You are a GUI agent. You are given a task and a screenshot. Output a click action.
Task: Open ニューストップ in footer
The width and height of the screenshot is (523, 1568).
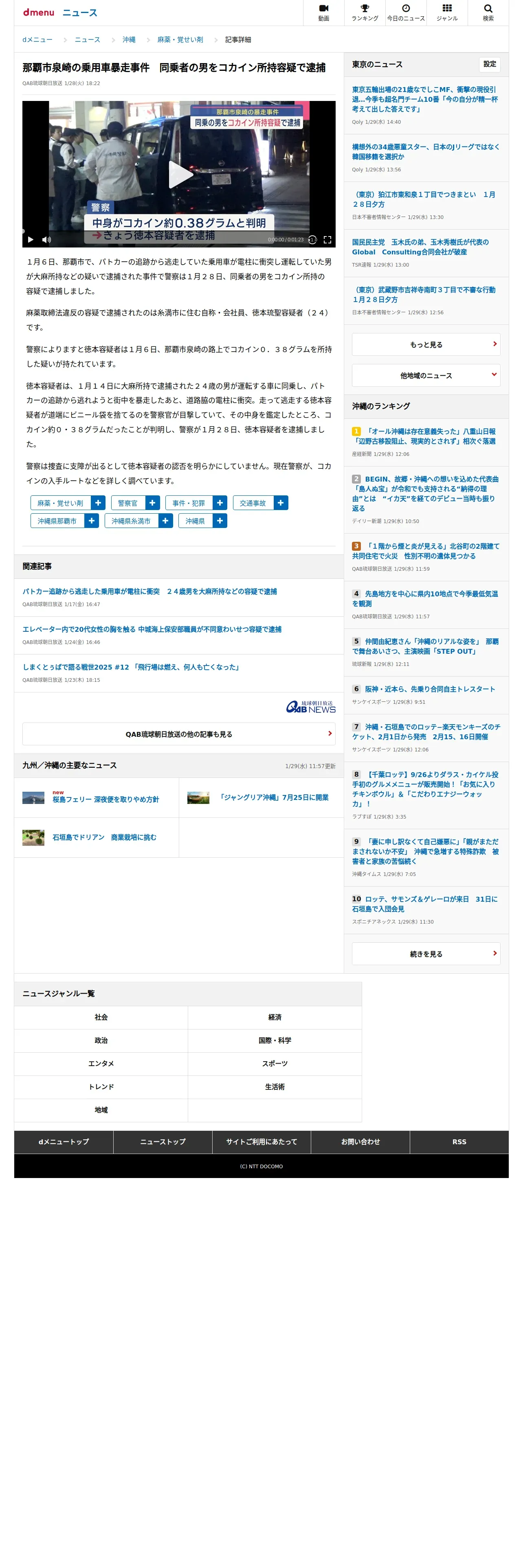[163, 1142]
